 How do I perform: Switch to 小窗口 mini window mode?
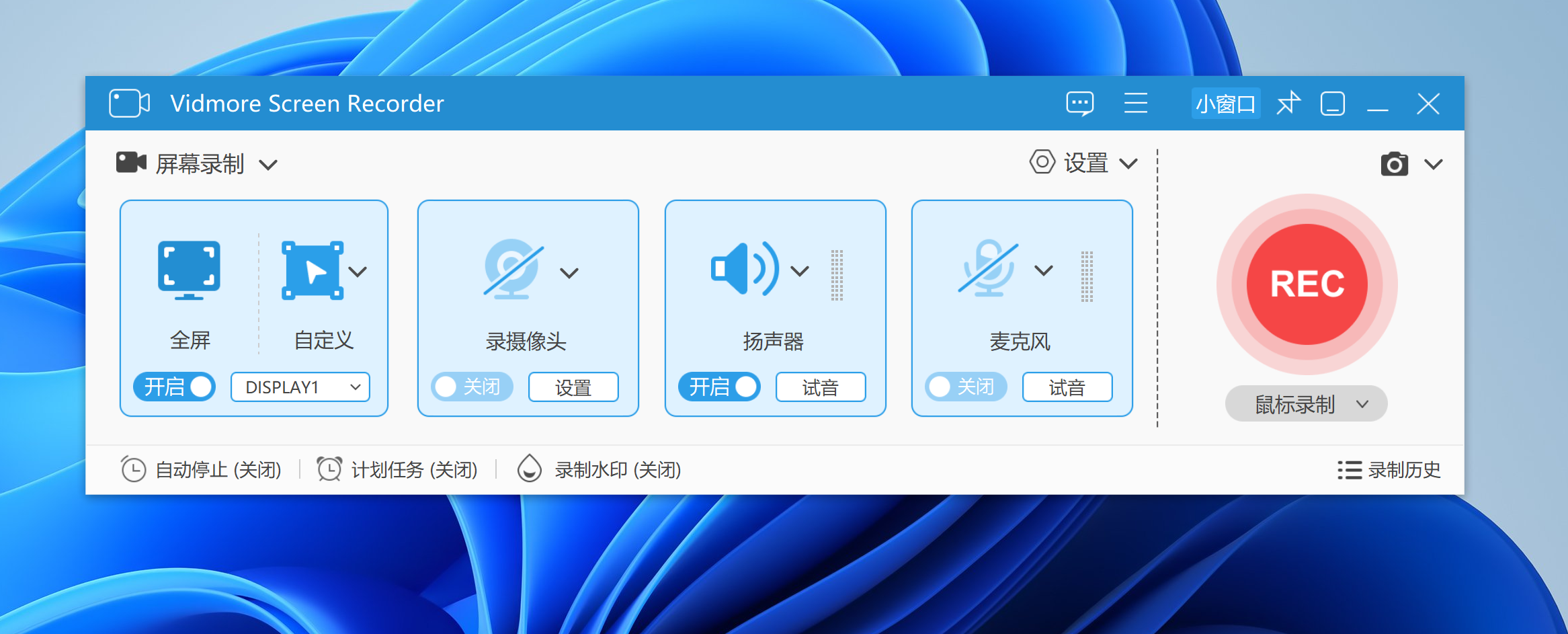(1226, 104)
